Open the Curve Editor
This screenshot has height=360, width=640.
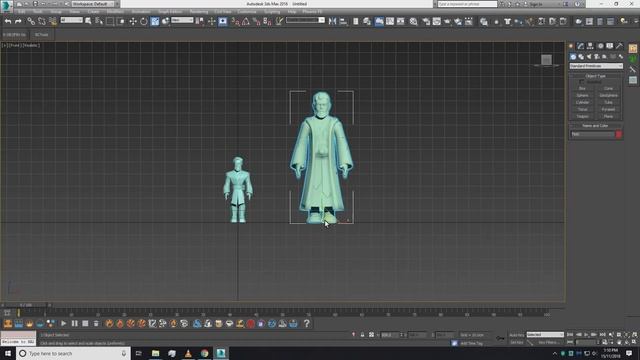(x=390, y=21)
